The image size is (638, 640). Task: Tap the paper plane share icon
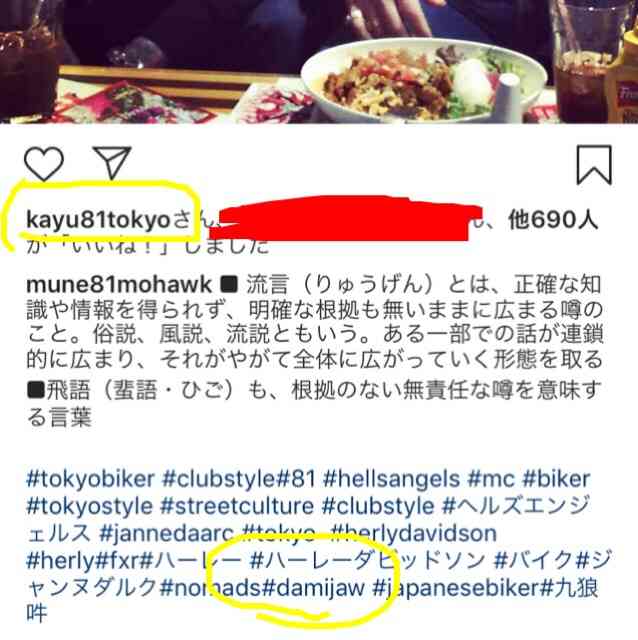pyautogui.click(x=112, y=162)
